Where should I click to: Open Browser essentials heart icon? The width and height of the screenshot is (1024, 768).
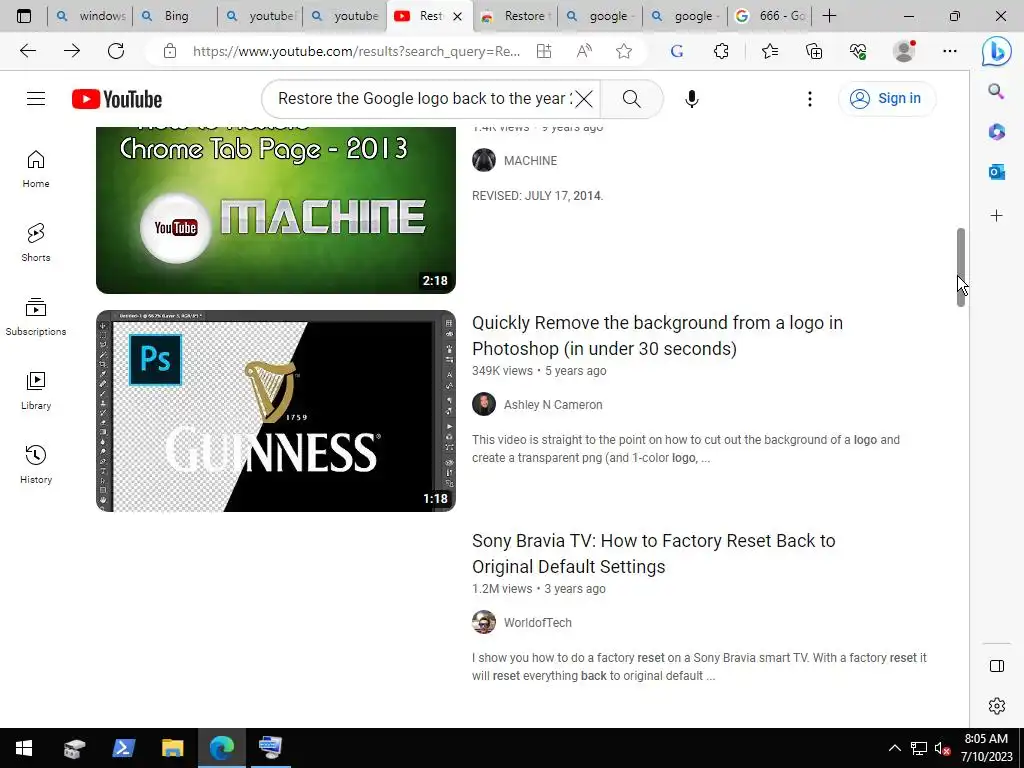[x=859, y=51]
